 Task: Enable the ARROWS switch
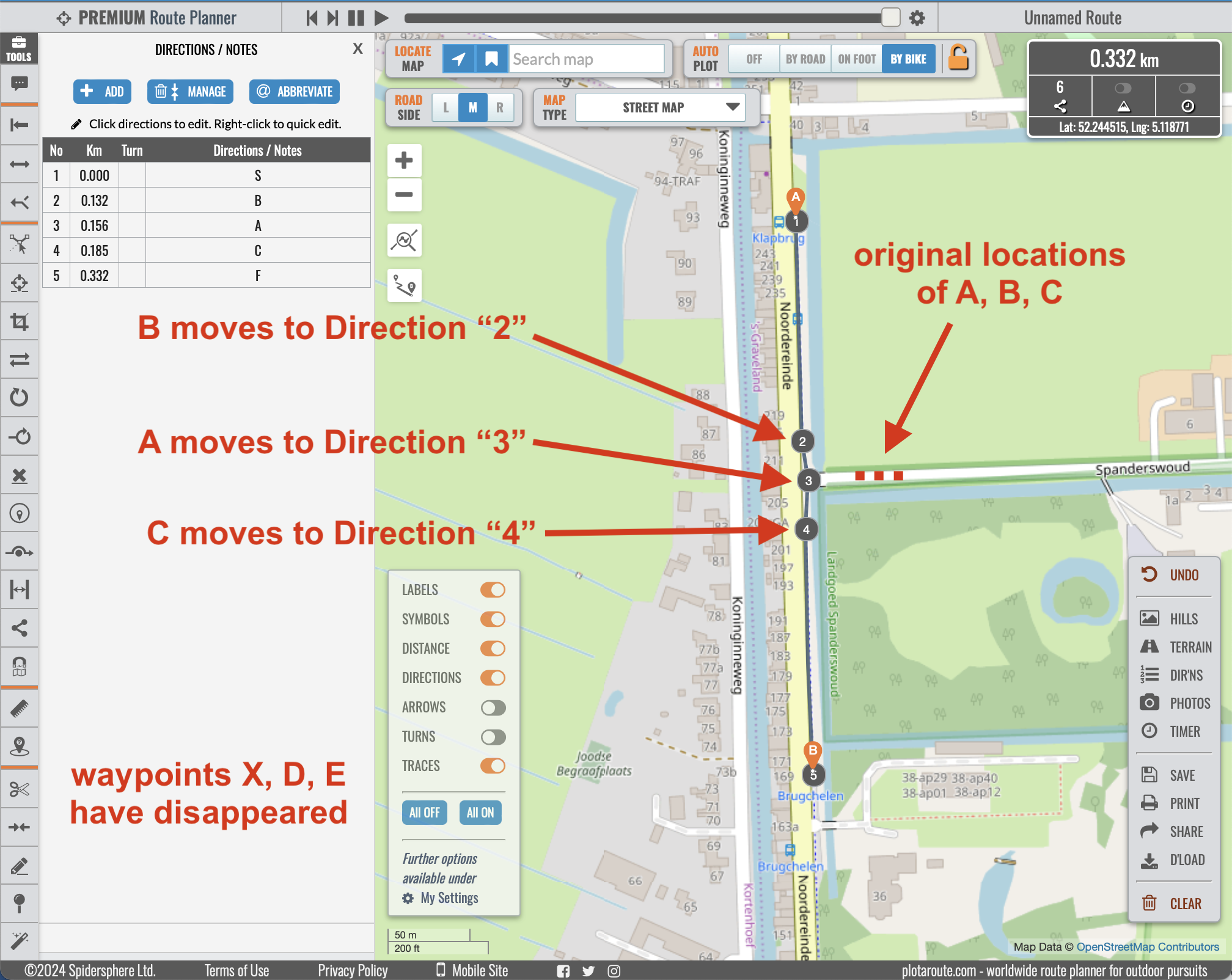point(493,708)
